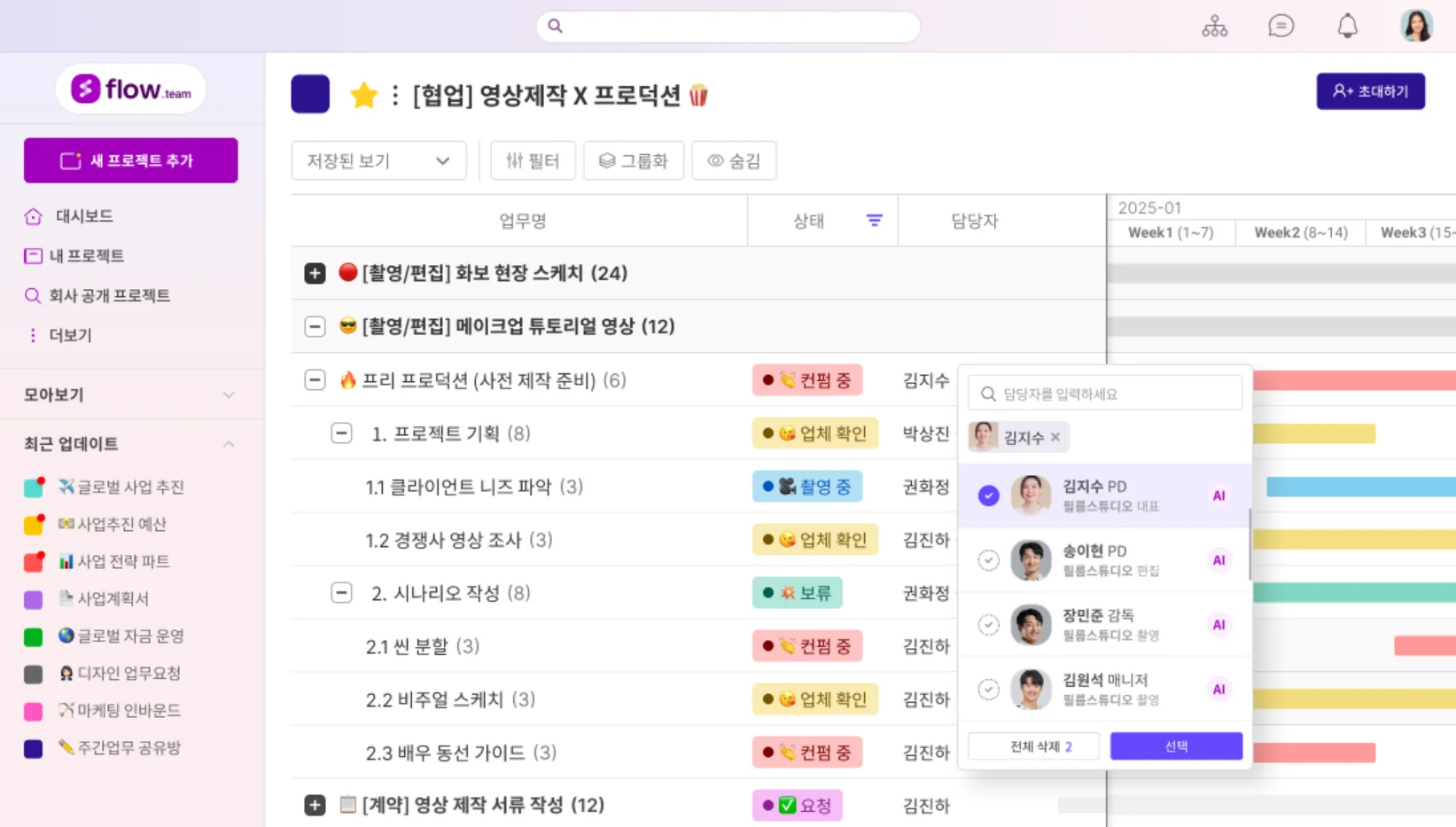Screen dimensions: 1456x827
Task: Go to 내 프로젝트 in sidebar
Action: click(86, 256)
